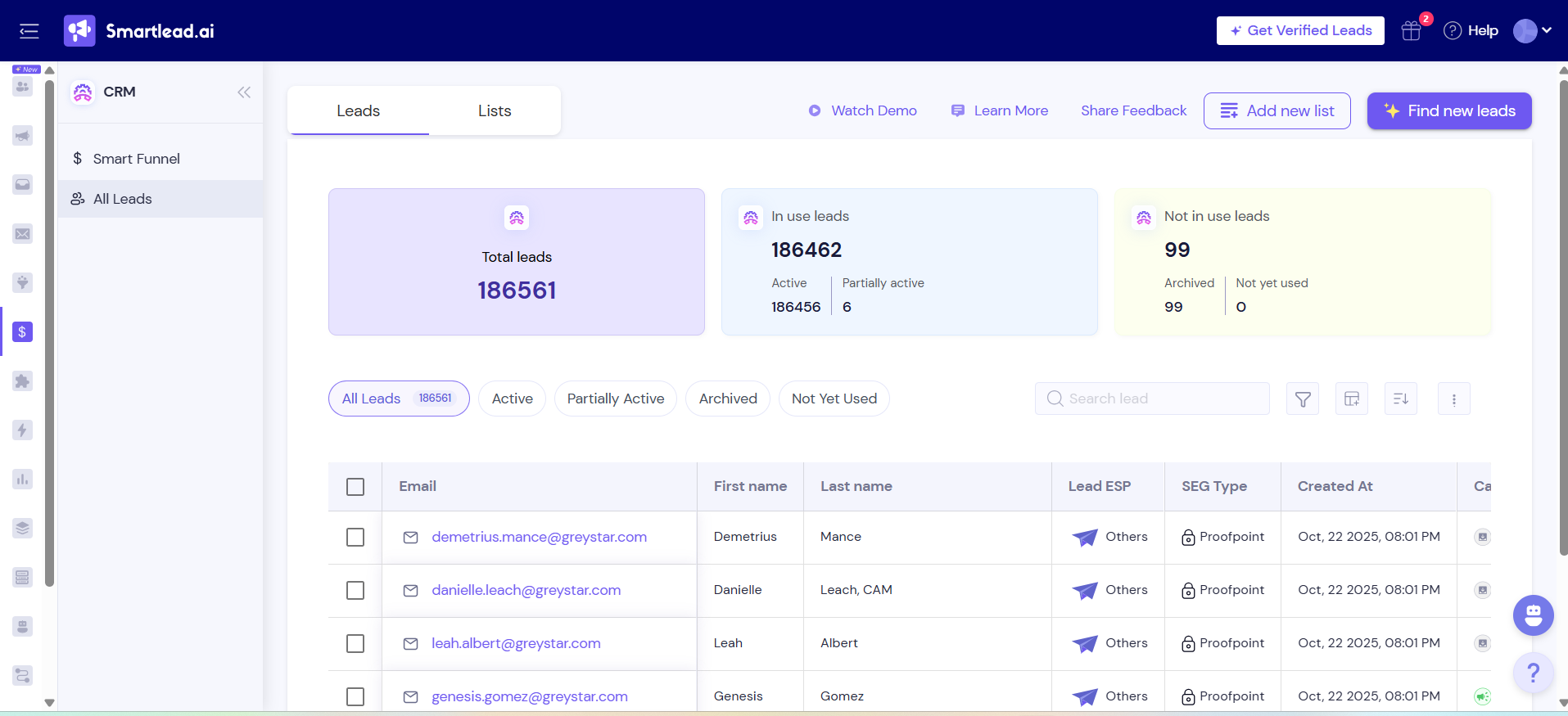Open the plug sidebar icon

click(23, 283)
